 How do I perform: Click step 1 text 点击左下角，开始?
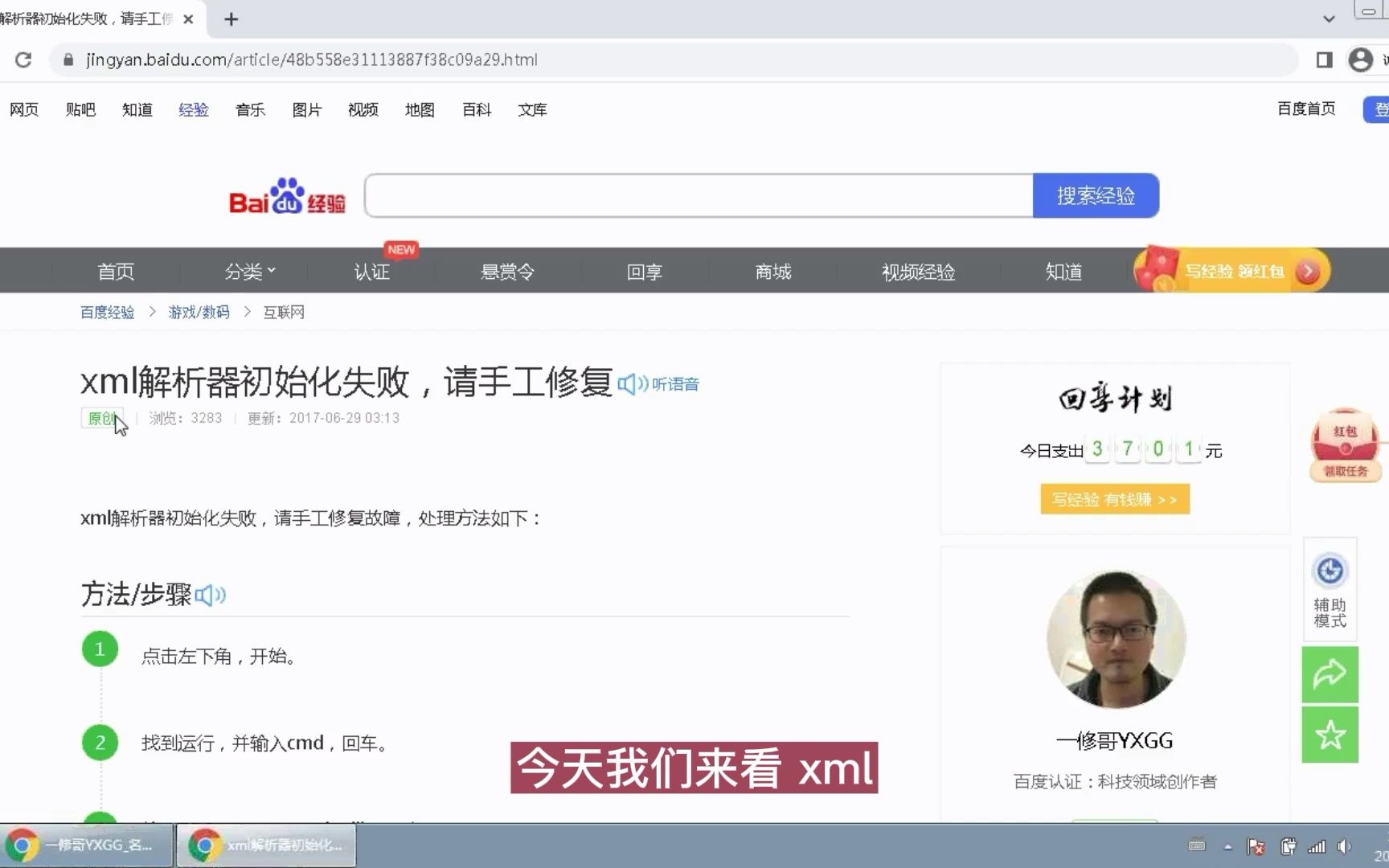[219, 657]
